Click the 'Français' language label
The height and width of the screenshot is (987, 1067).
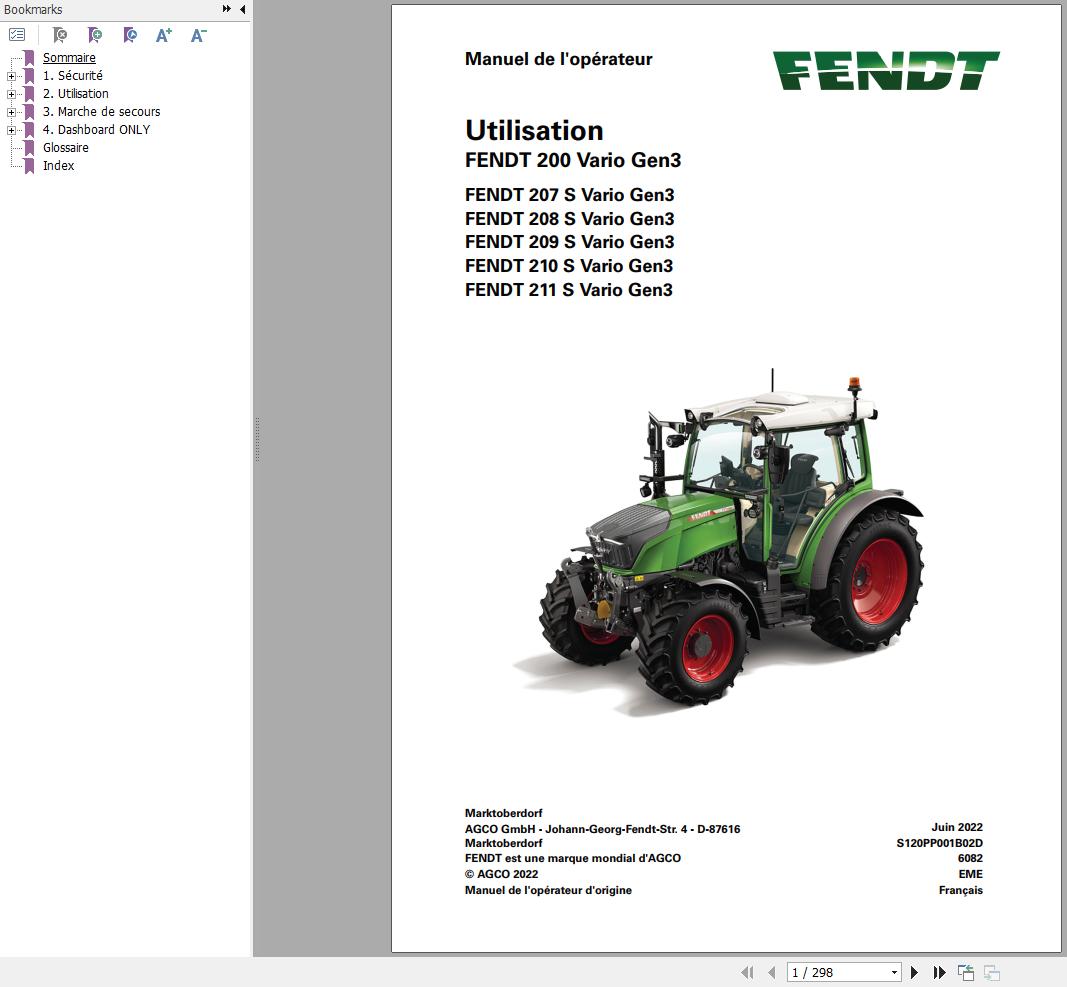pyautogui.click(x=960, y=890)
